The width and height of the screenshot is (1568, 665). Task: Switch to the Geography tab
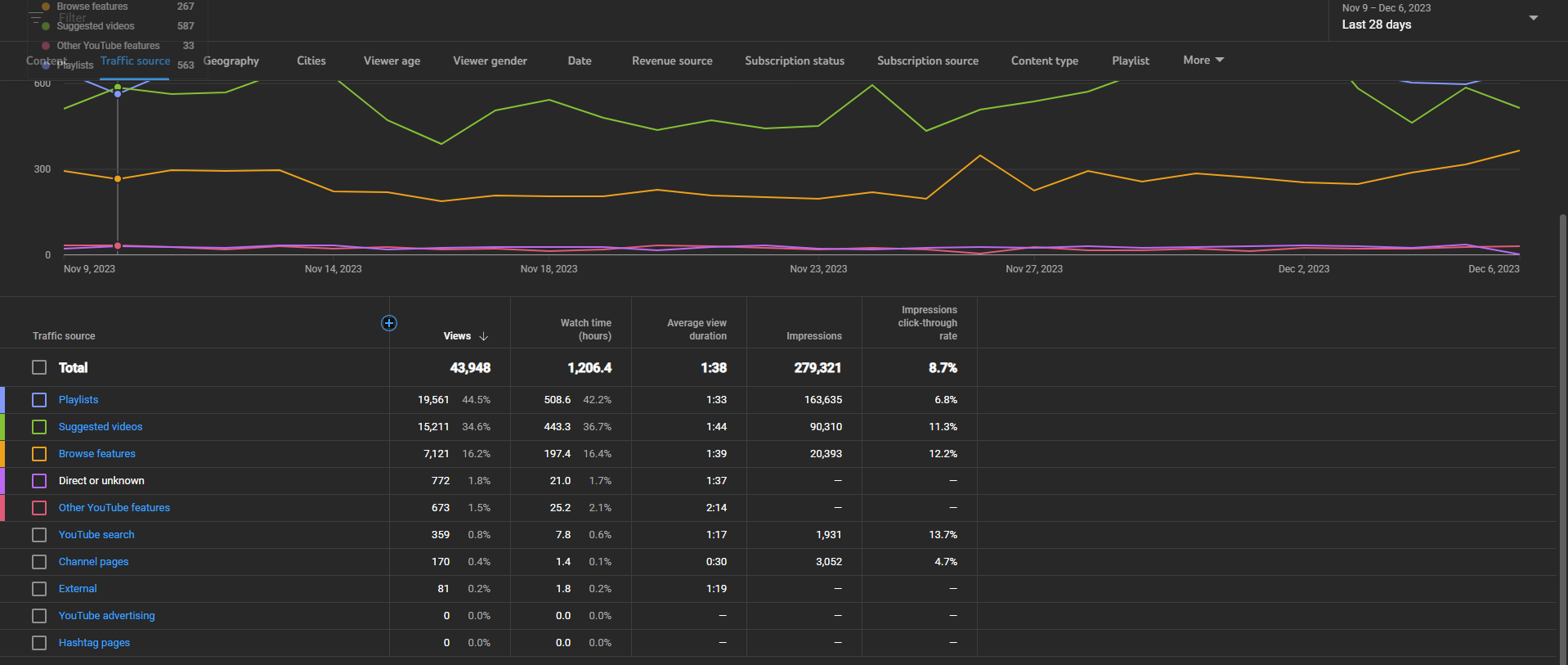[x=231, y=61]
